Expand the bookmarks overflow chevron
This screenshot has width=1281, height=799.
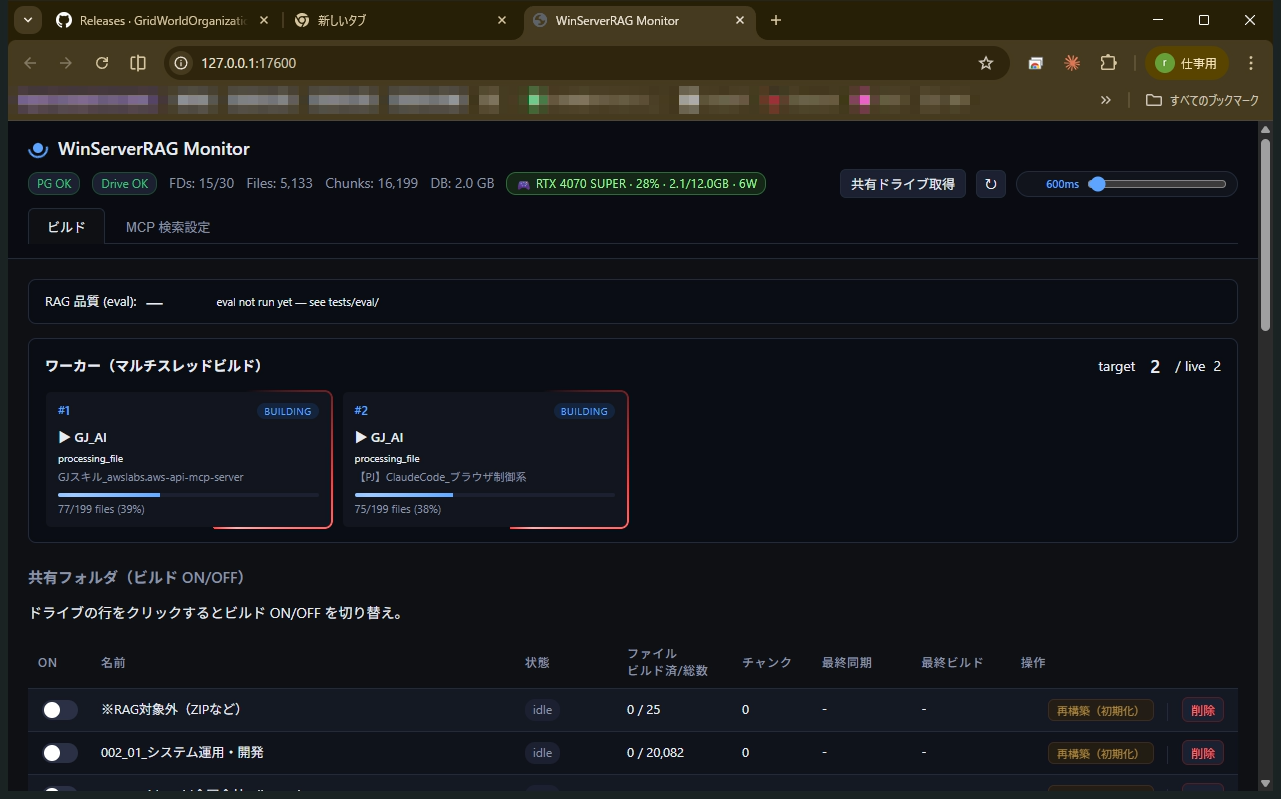1106,100
